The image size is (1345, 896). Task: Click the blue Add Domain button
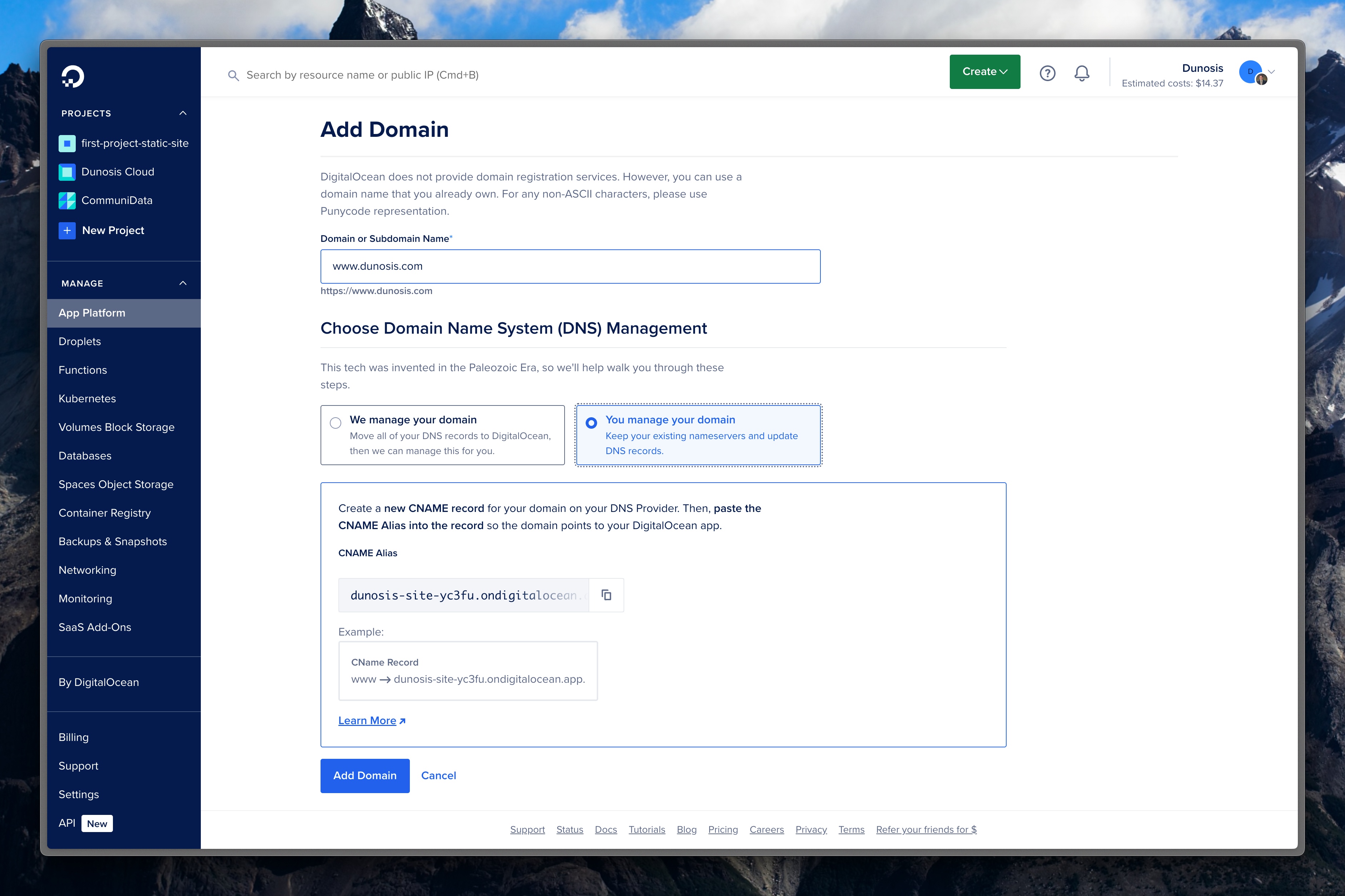(364, 776)
